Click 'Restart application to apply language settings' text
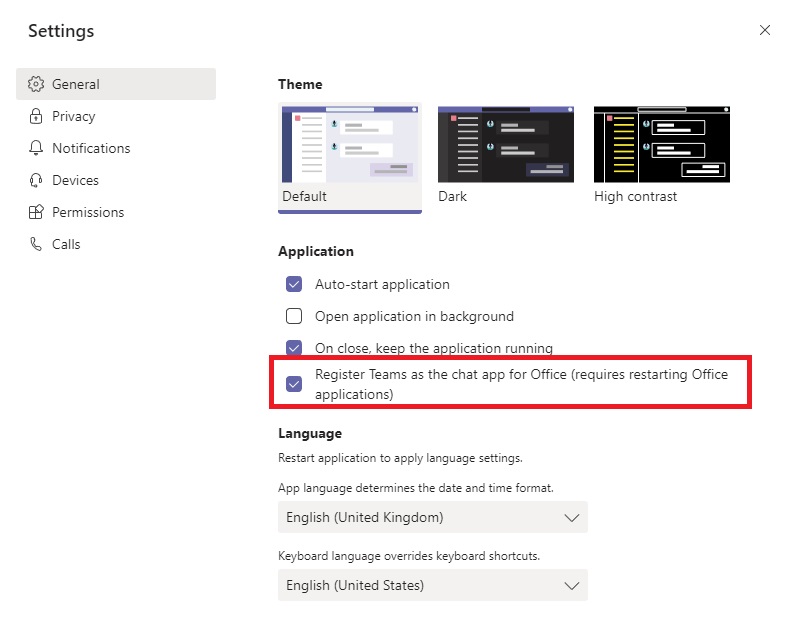Viewport: 787px width, 629px height. 401,458
